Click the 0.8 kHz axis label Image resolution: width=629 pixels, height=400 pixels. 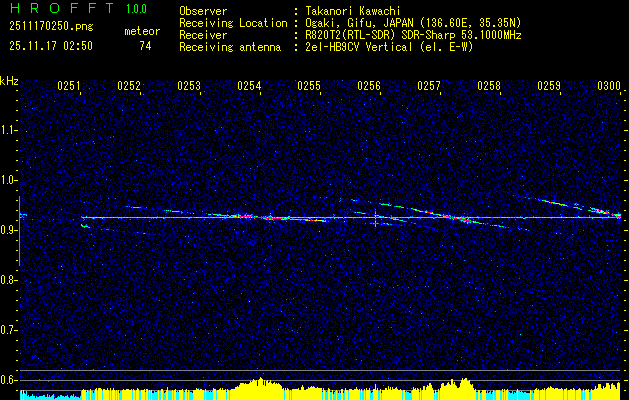8,280
